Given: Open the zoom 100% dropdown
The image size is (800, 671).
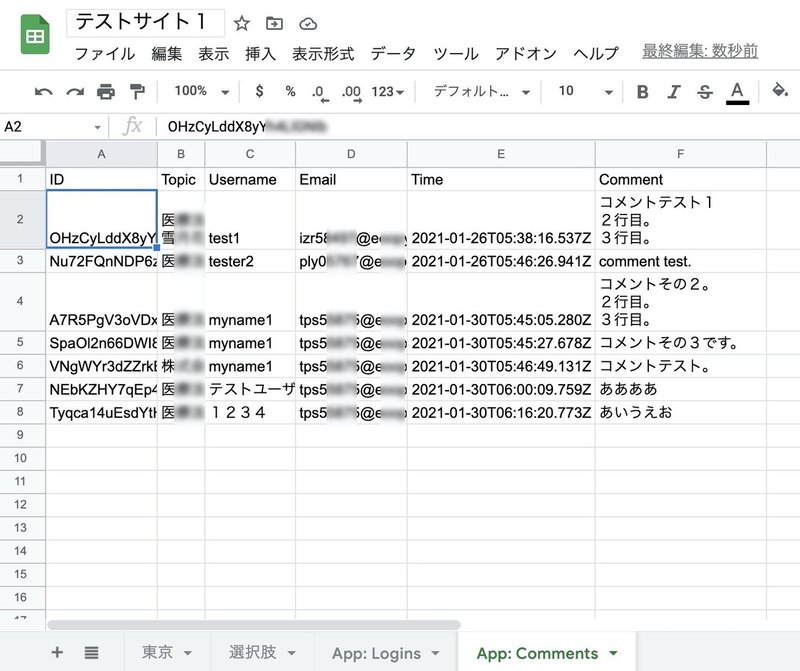Looking at the screenshot, I should [202, 91].
